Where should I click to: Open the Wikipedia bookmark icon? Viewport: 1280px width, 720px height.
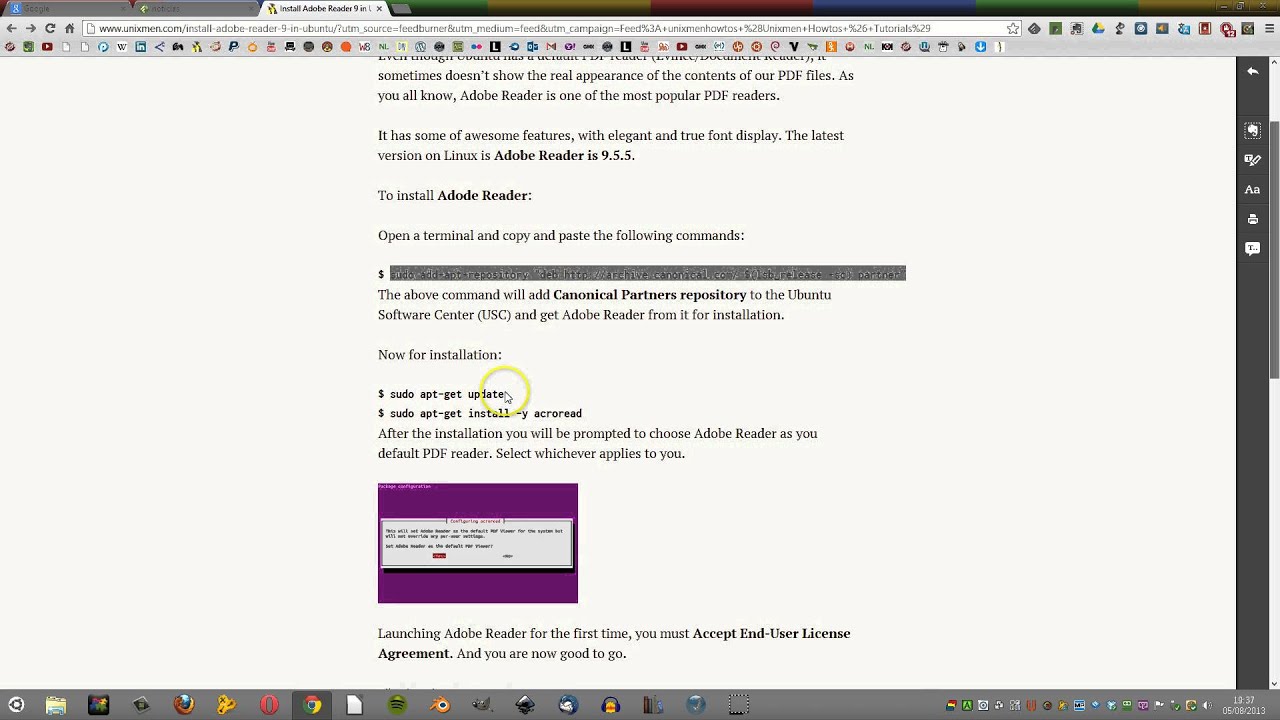point(121,46)
